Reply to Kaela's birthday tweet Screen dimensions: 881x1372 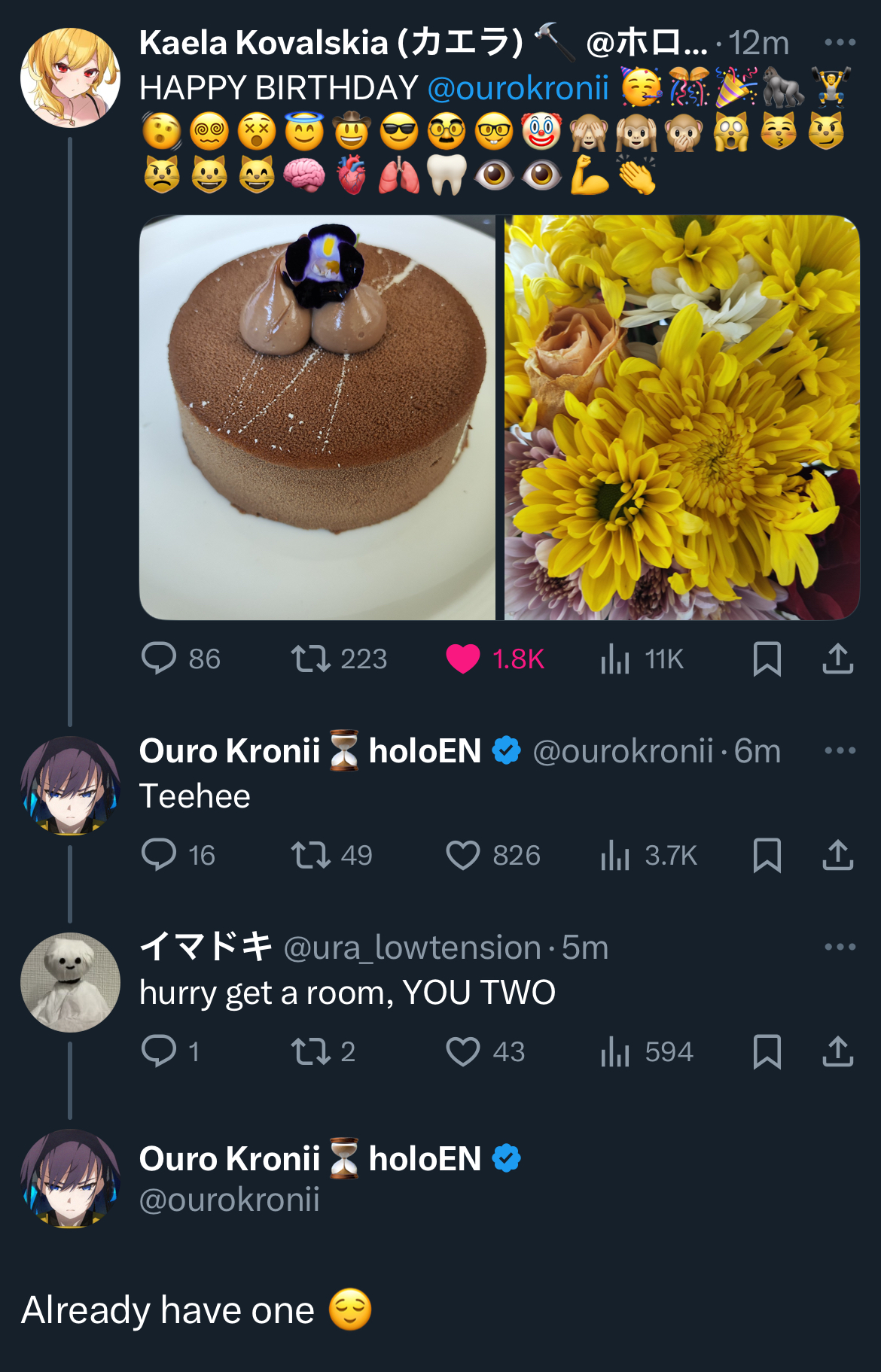pyautogui.click(x=159, y=659)
